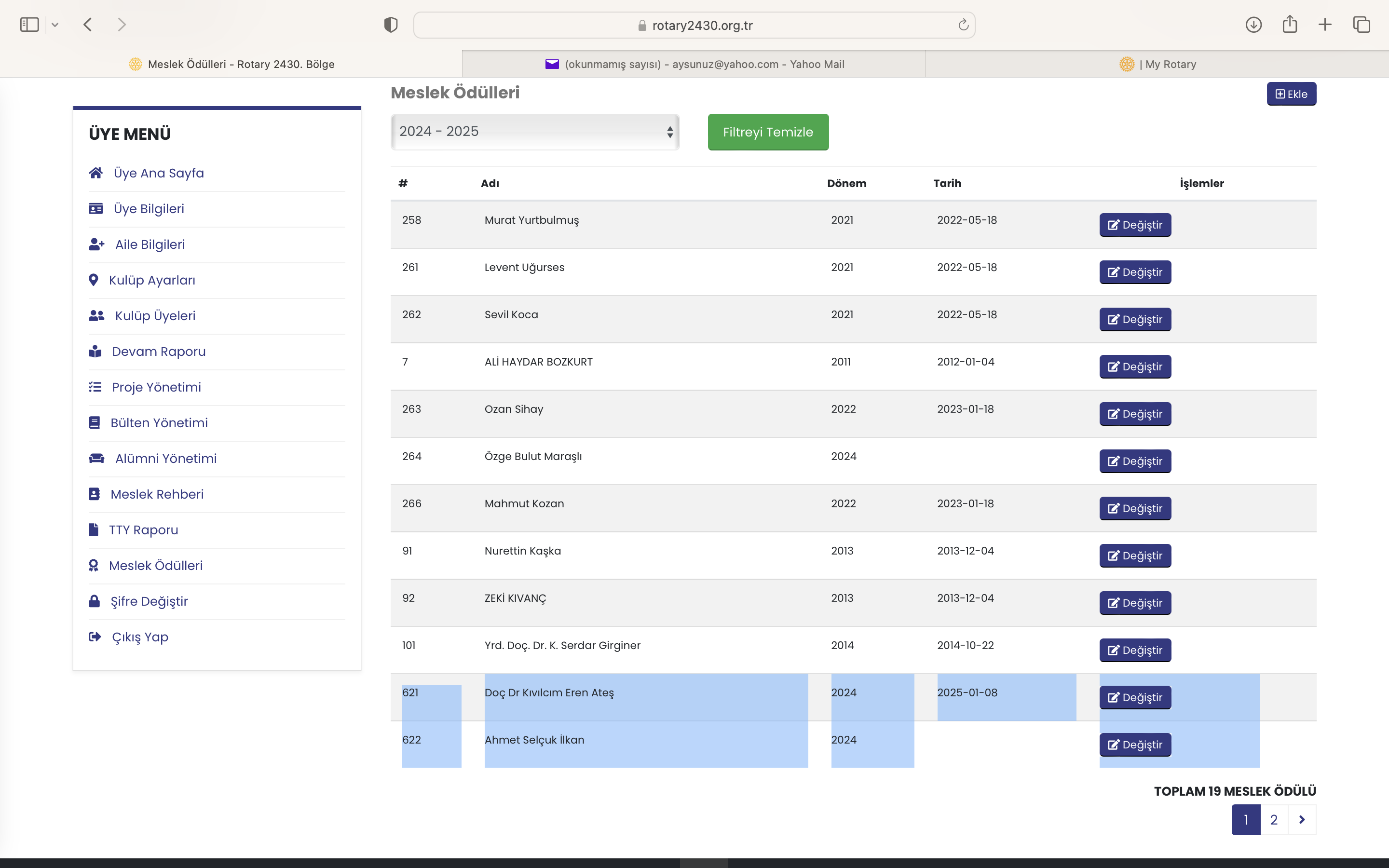Image resolution: width=1389 pixels, height=868 pixels.
Task: Open the Çıkış Yap menu link
Action: (140, 637)
